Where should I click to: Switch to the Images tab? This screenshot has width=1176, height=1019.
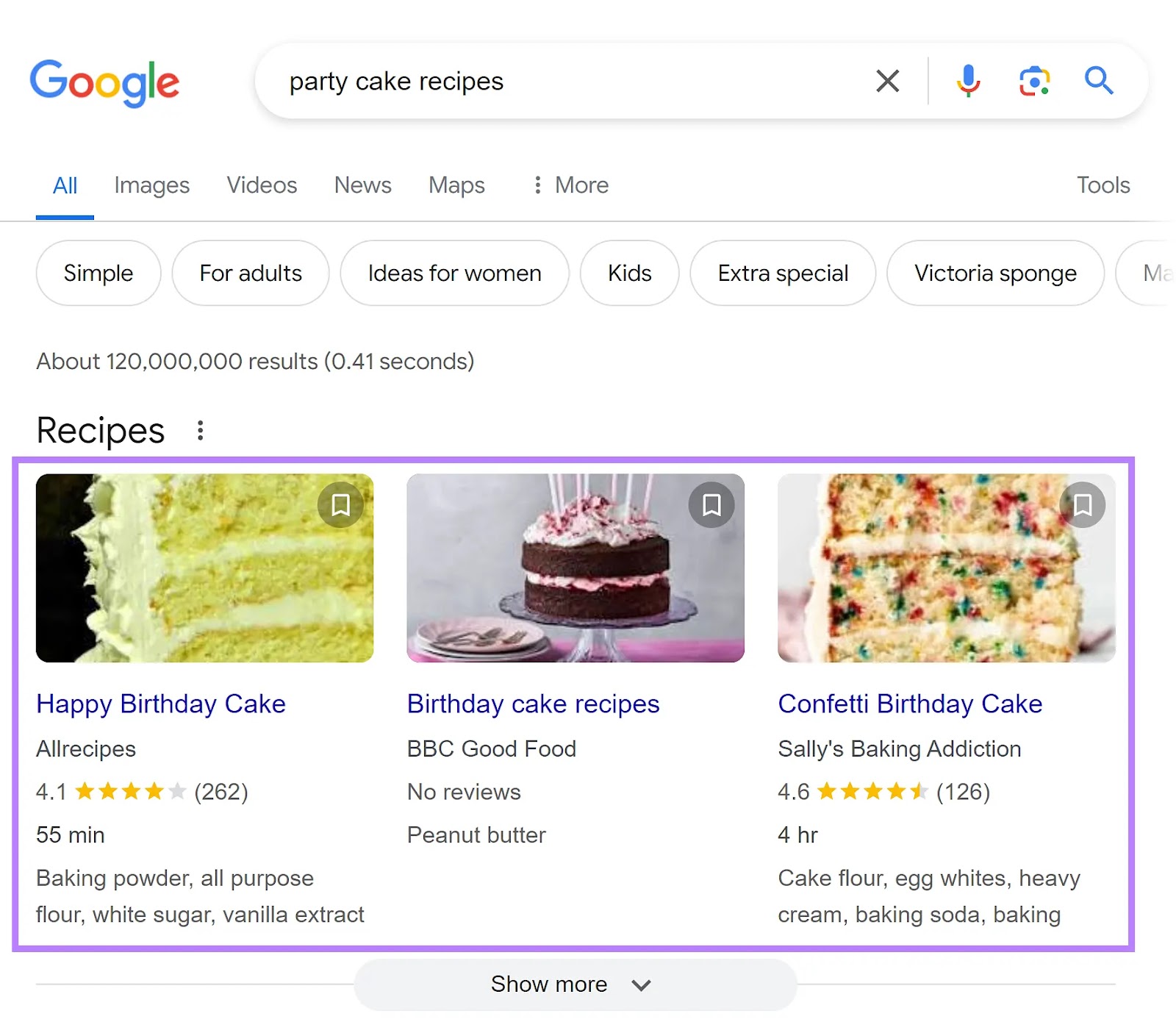pyautogui.click(x=151, y=185)
